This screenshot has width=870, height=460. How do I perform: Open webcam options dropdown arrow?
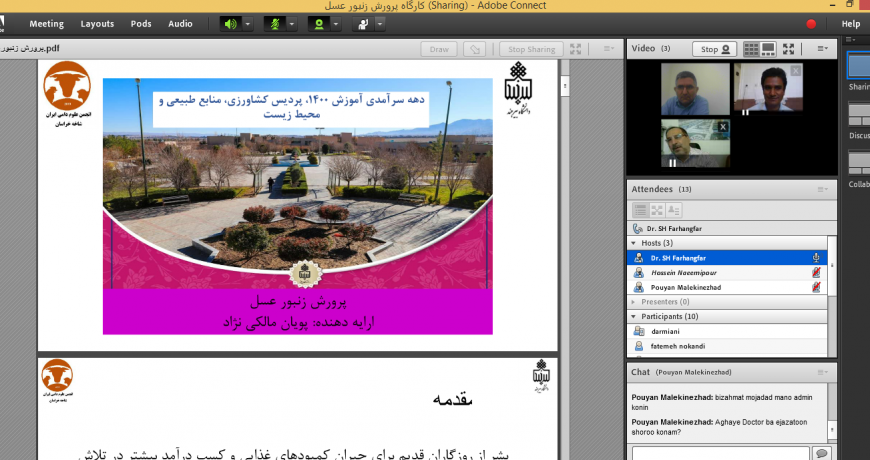point(336,24)
